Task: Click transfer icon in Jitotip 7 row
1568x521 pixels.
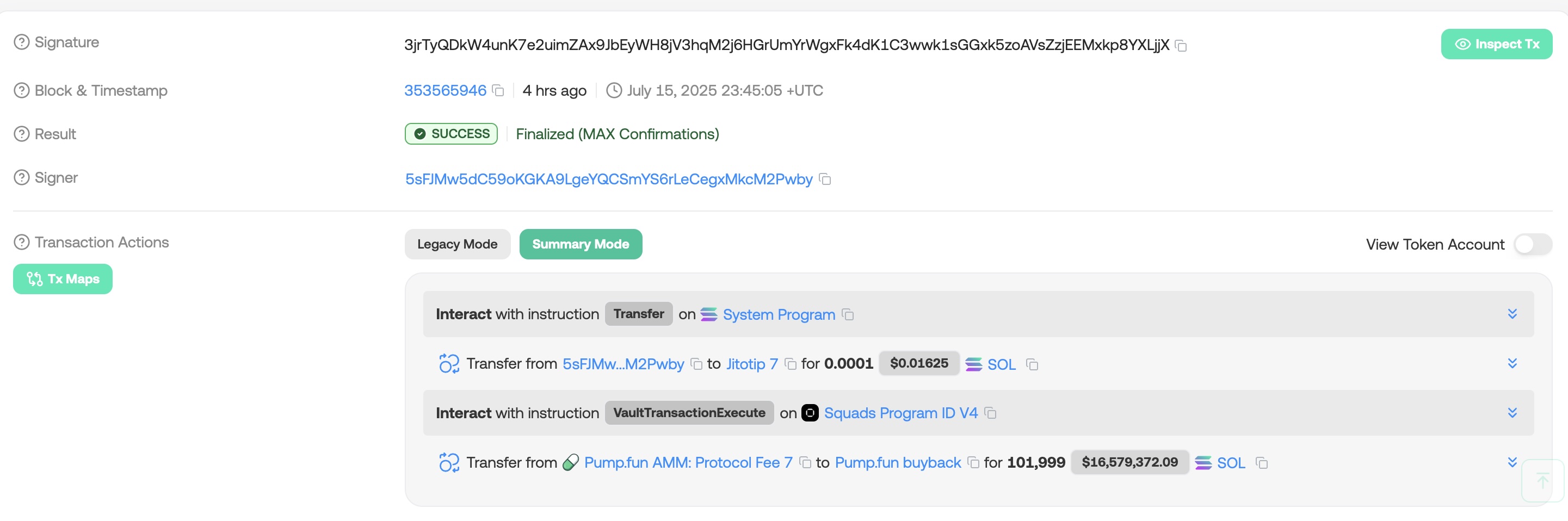Action: (x=449, y=364)
